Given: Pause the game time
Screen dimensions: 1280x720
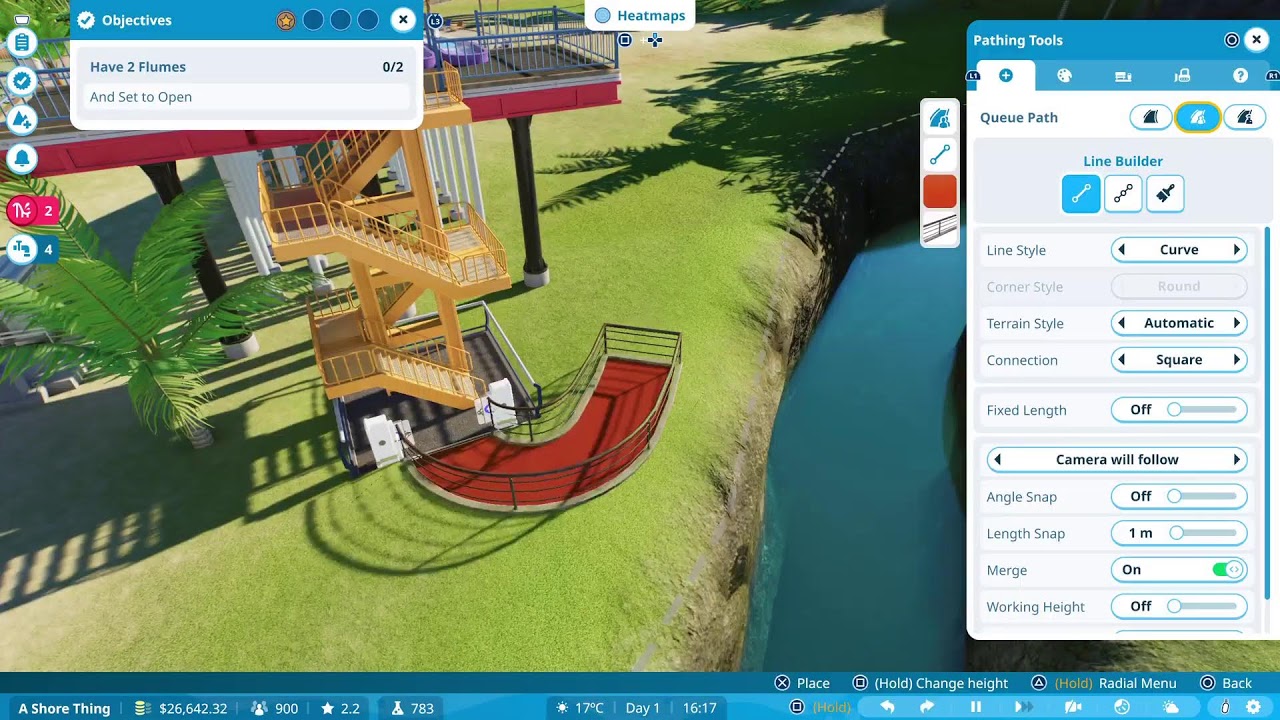Looking at the screenshot, I should tap(976, 707).
